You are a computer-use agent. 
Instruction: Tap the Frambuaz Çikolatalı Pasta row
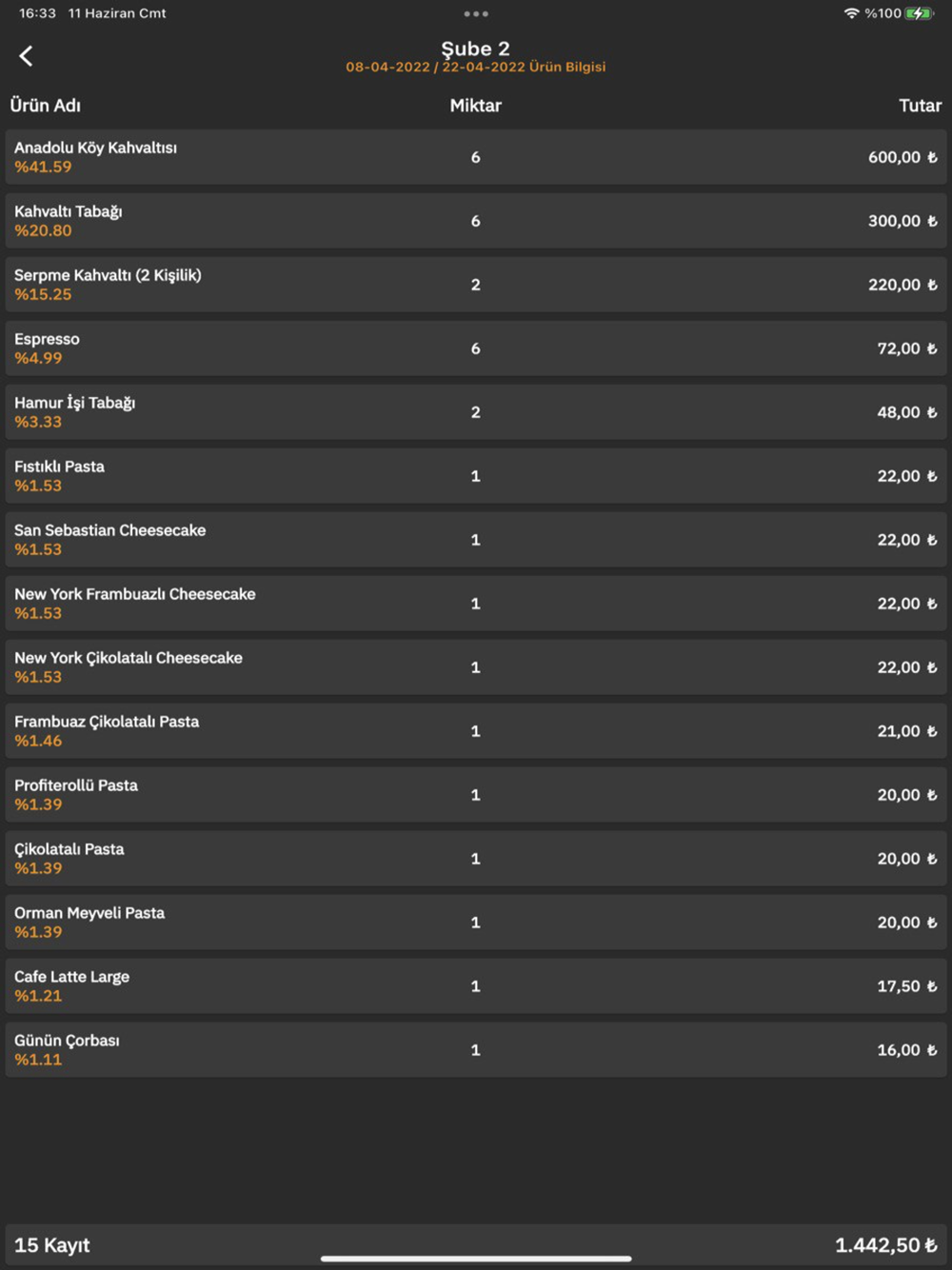pos(475,731)
